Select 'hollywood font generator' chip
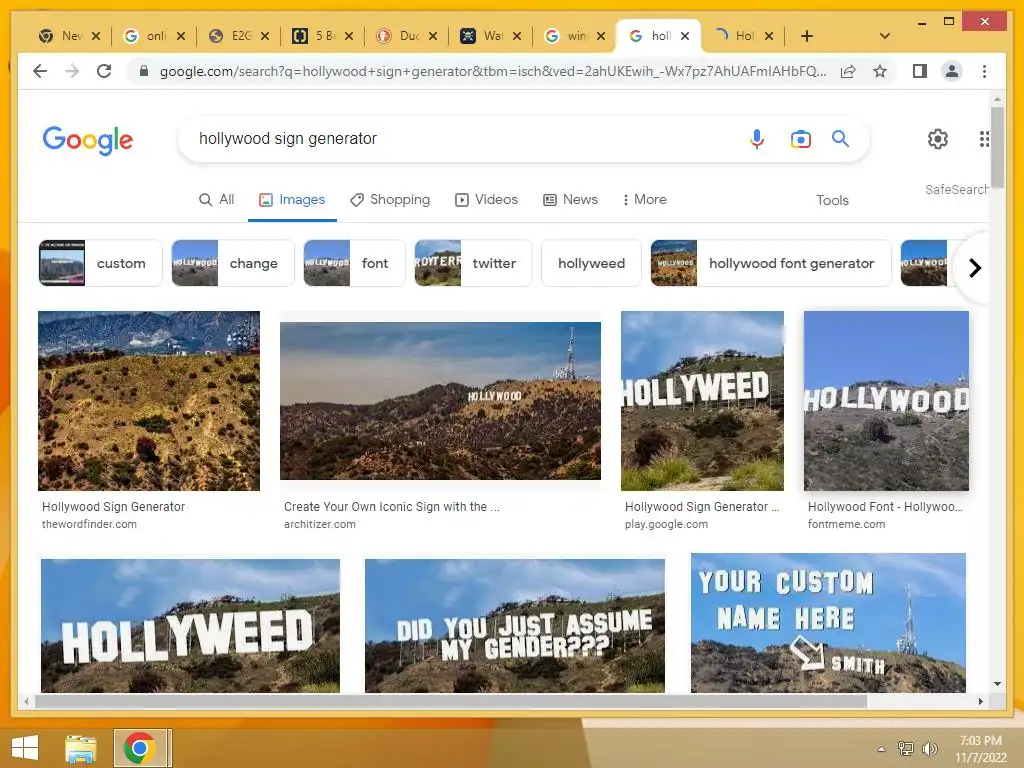This screenshot has width=1024, height=768. point(771,263)
